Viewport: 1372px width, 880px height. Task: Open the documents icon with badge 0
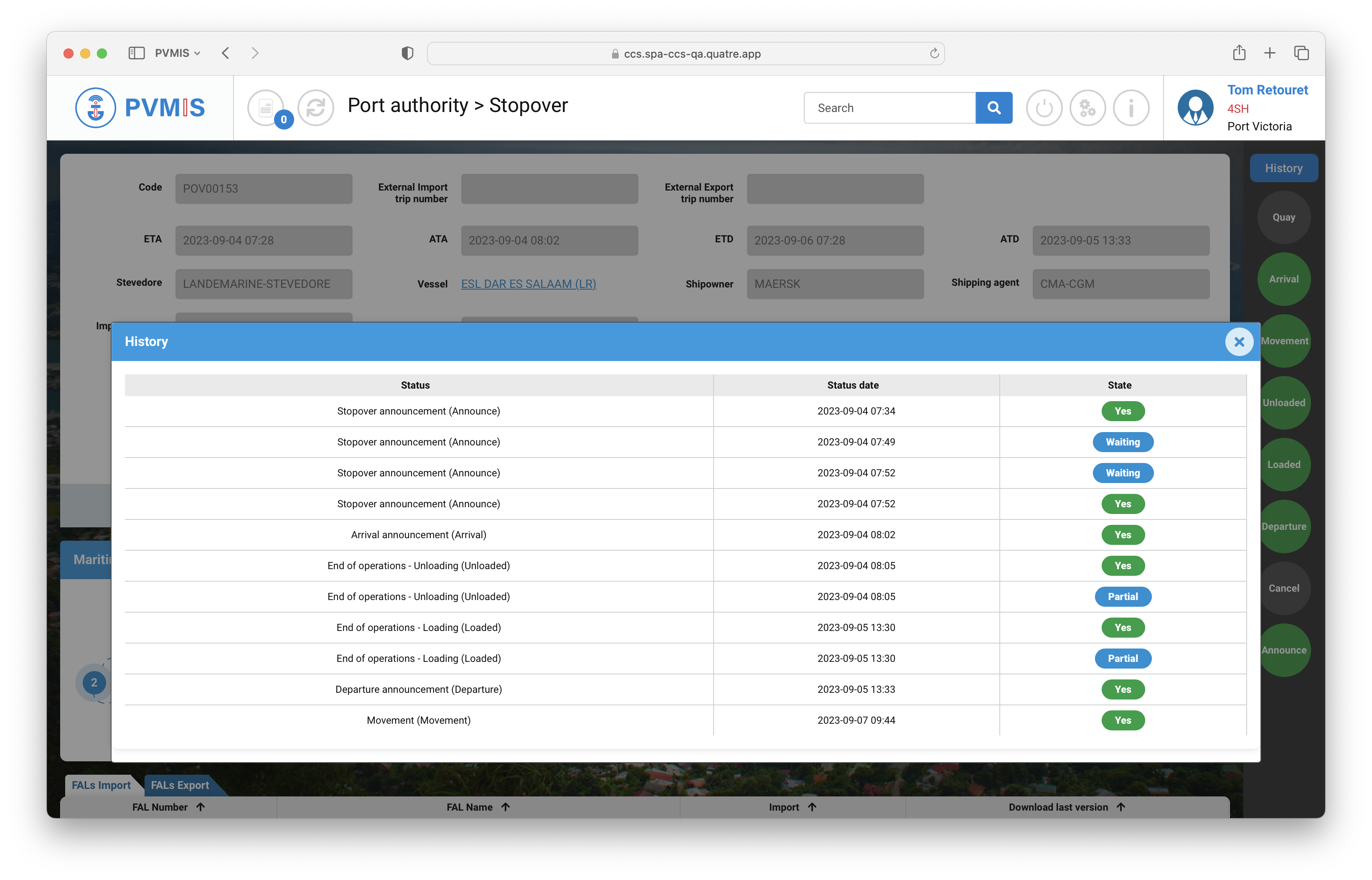pyautogui.click(x=266, y=107)
